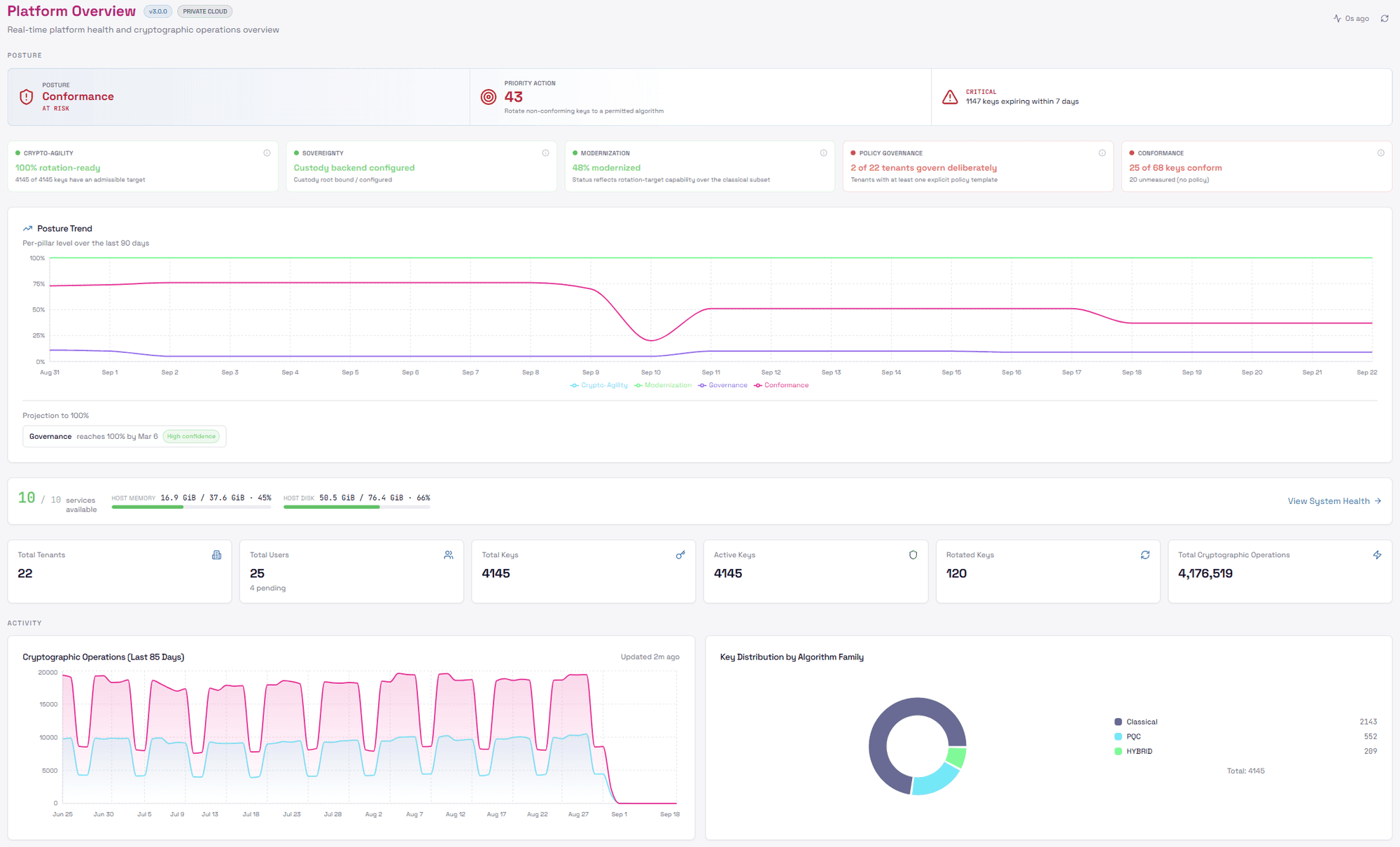Toggle the Crypto-Agility series in the chart legend
The height and width of the screenshot is (847, 1400).
(599, 386)
